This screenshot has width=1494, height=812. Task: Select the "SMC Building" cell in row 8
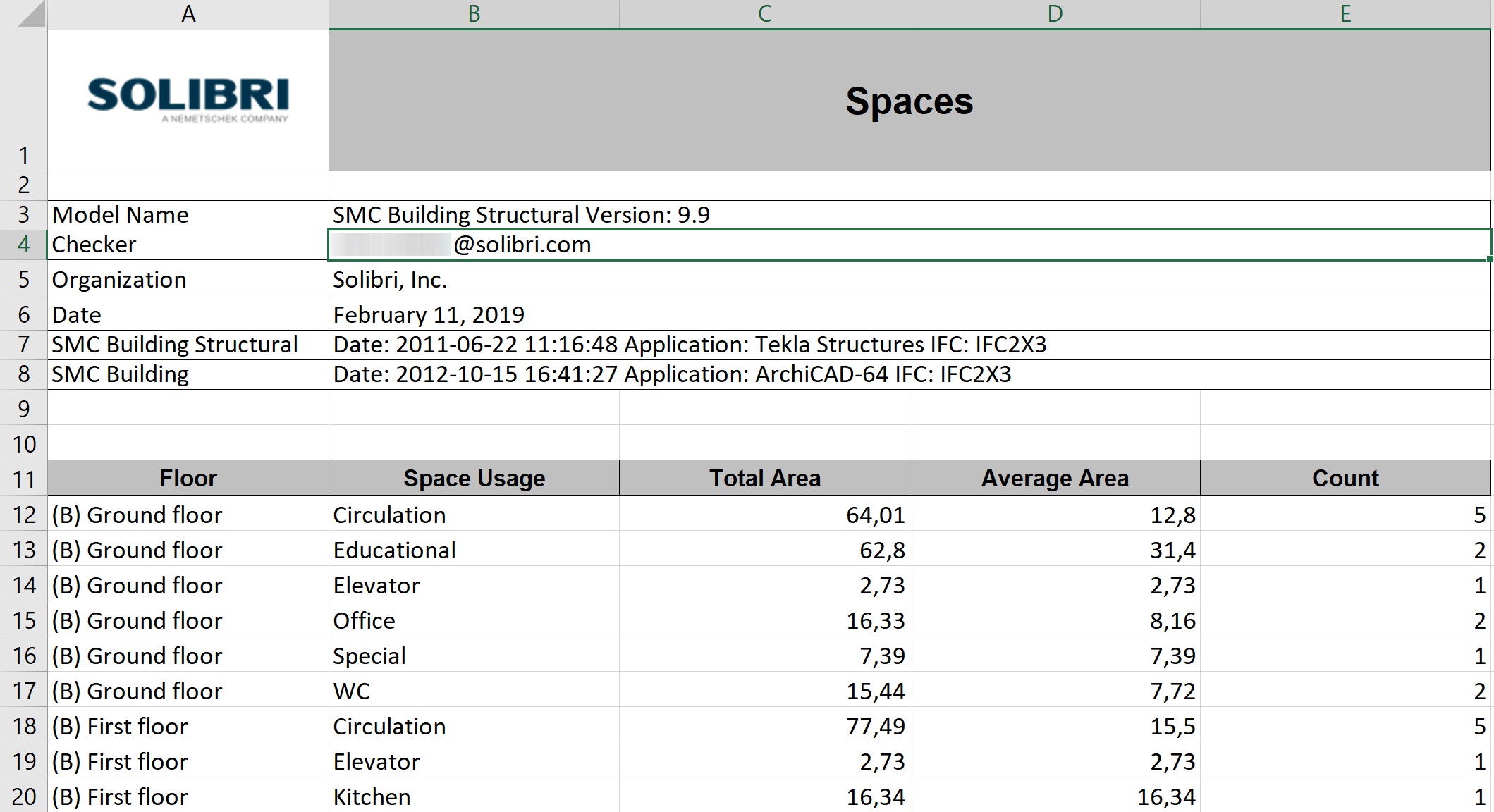pos(188,374)
